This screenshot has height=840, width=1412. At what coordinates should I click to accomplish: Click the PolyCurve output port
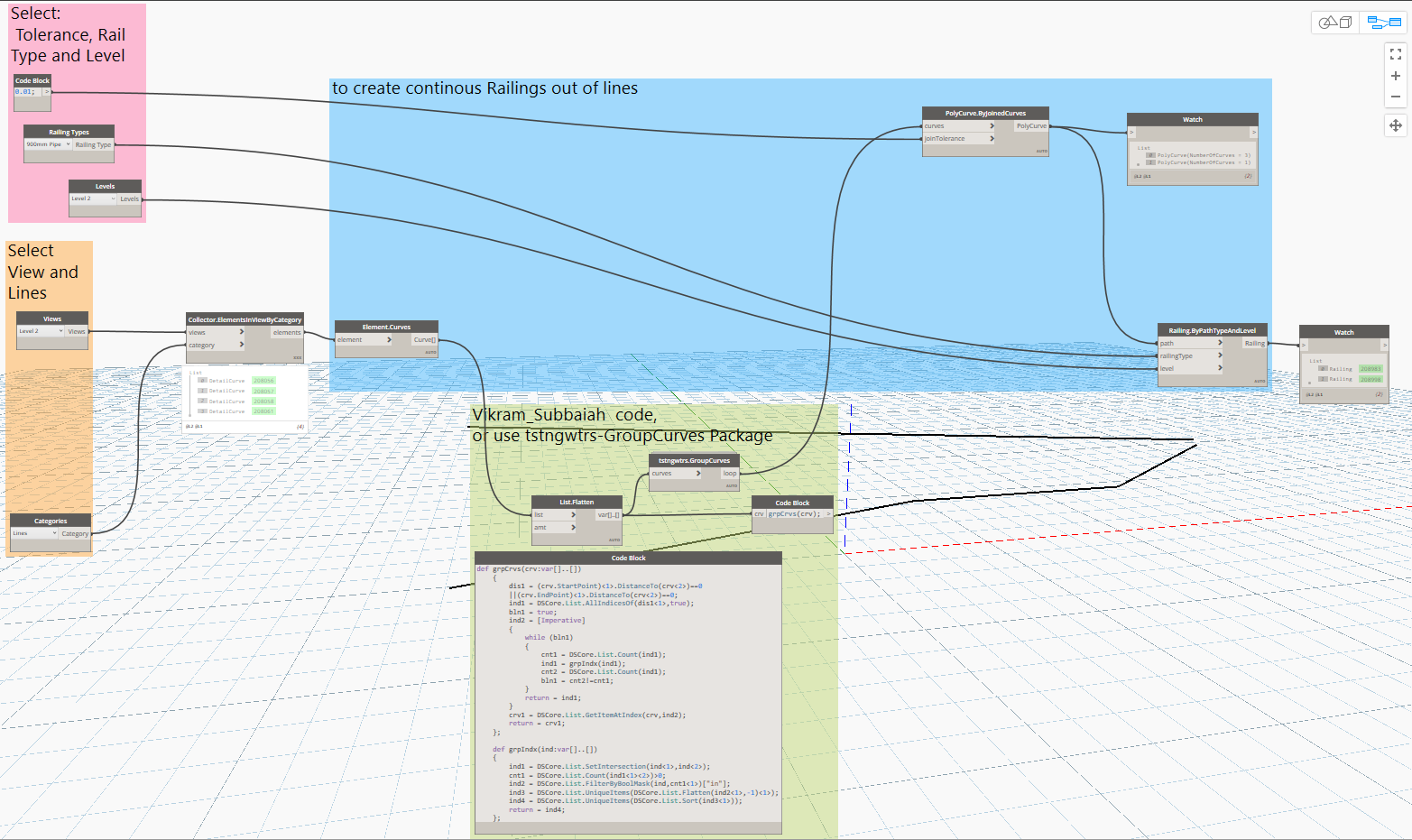tap(1030, 126)
